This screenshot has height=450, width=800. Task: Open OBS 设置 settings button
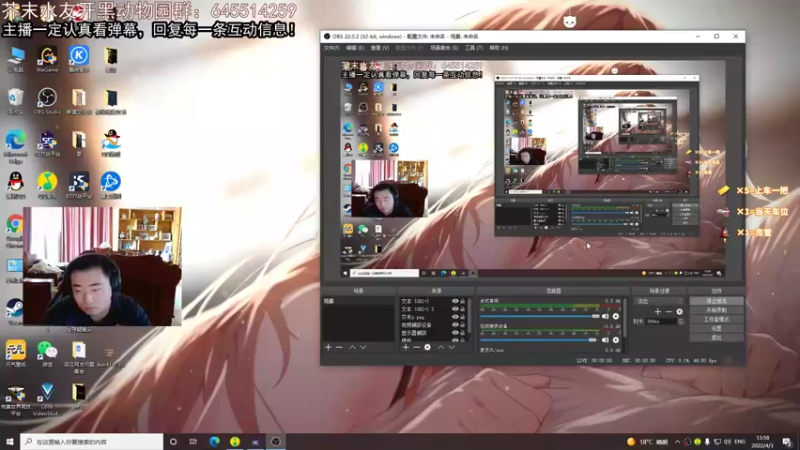pyautogui.click(x=716, y=329)
